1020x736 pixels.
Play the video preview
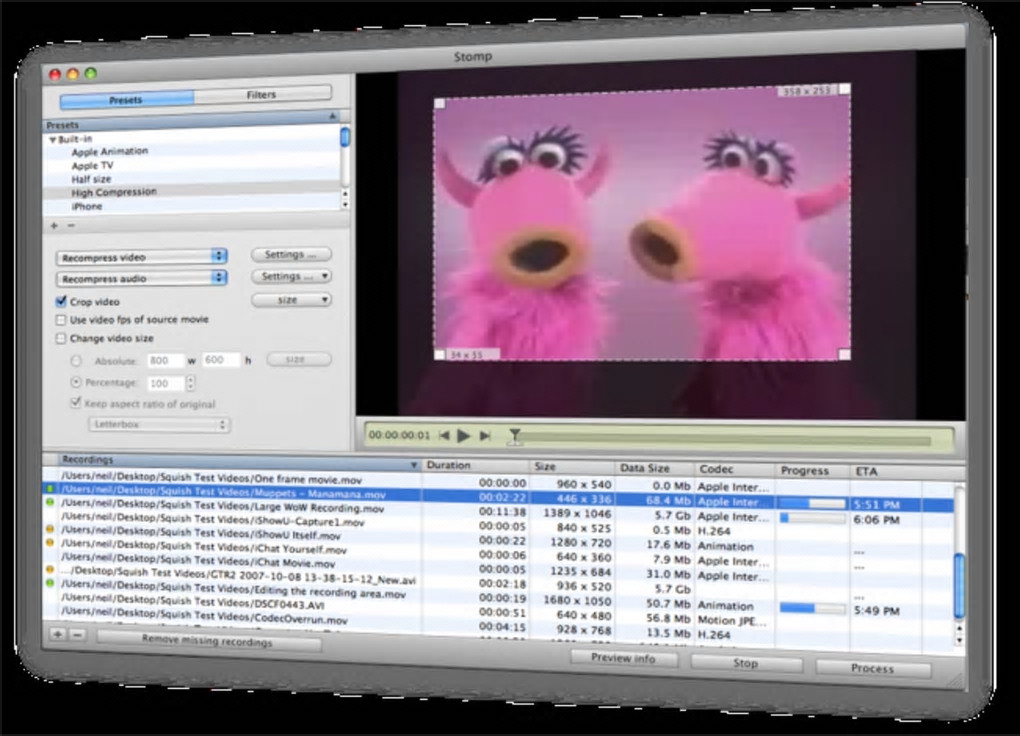pos(463,435)
